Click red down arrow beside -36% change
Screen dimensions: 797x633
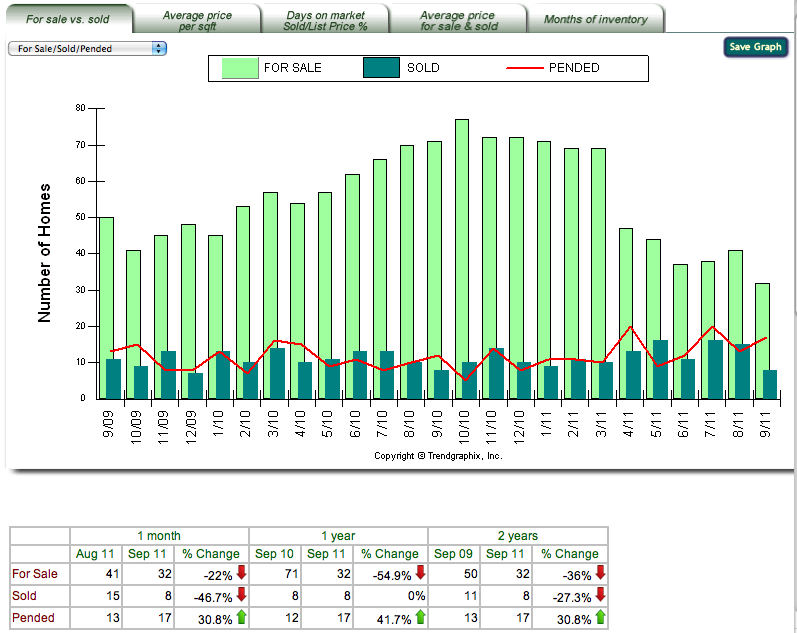click(x=600, y=572)
